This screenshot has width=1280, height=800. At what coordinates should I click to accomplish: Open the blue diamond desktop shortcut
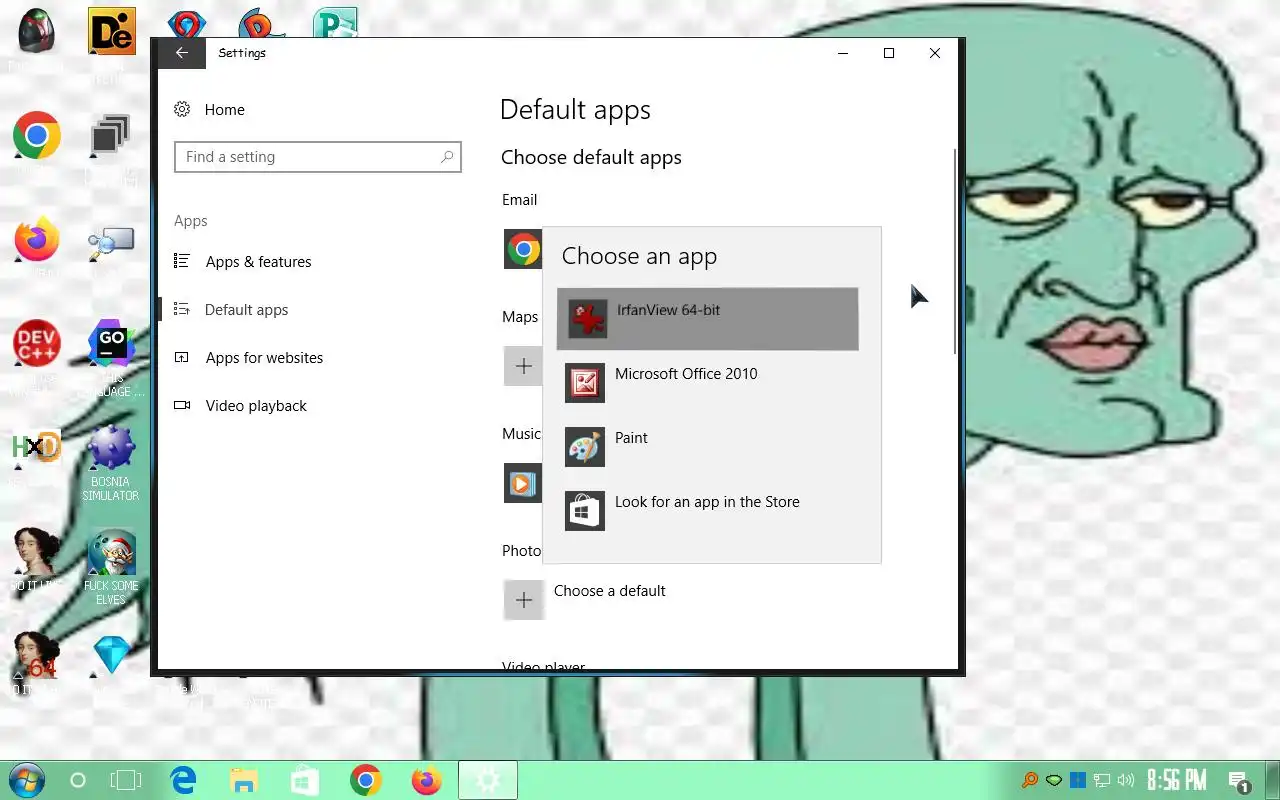tap(111, 656)
